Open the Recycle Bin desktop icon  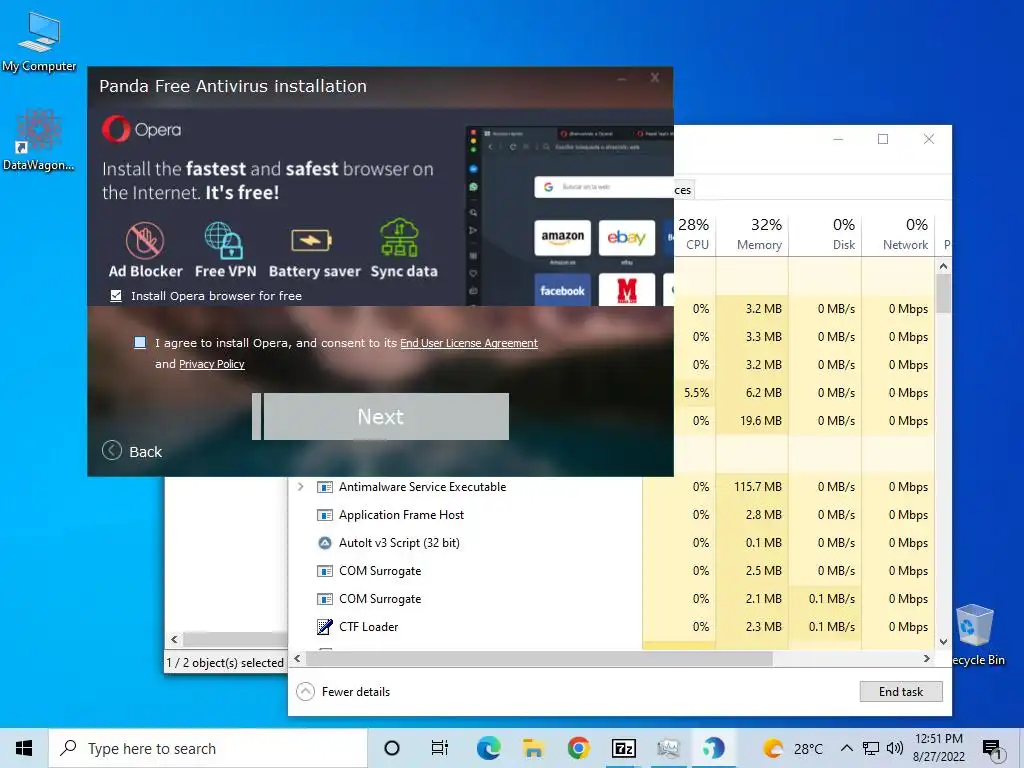[x=976, y=635]
